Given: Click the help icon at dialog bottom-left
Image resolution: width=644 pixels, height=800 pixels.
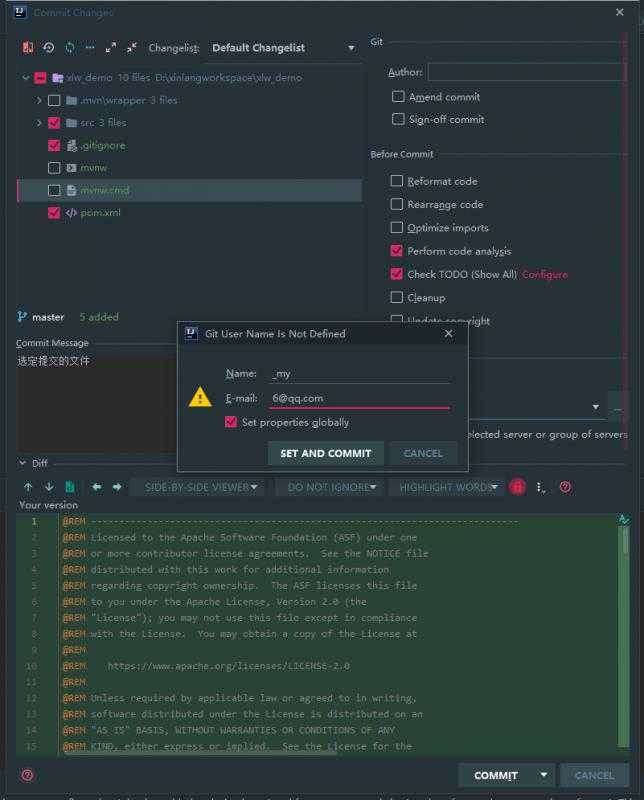Looking at the screenshot, I should tap(27, 775).
